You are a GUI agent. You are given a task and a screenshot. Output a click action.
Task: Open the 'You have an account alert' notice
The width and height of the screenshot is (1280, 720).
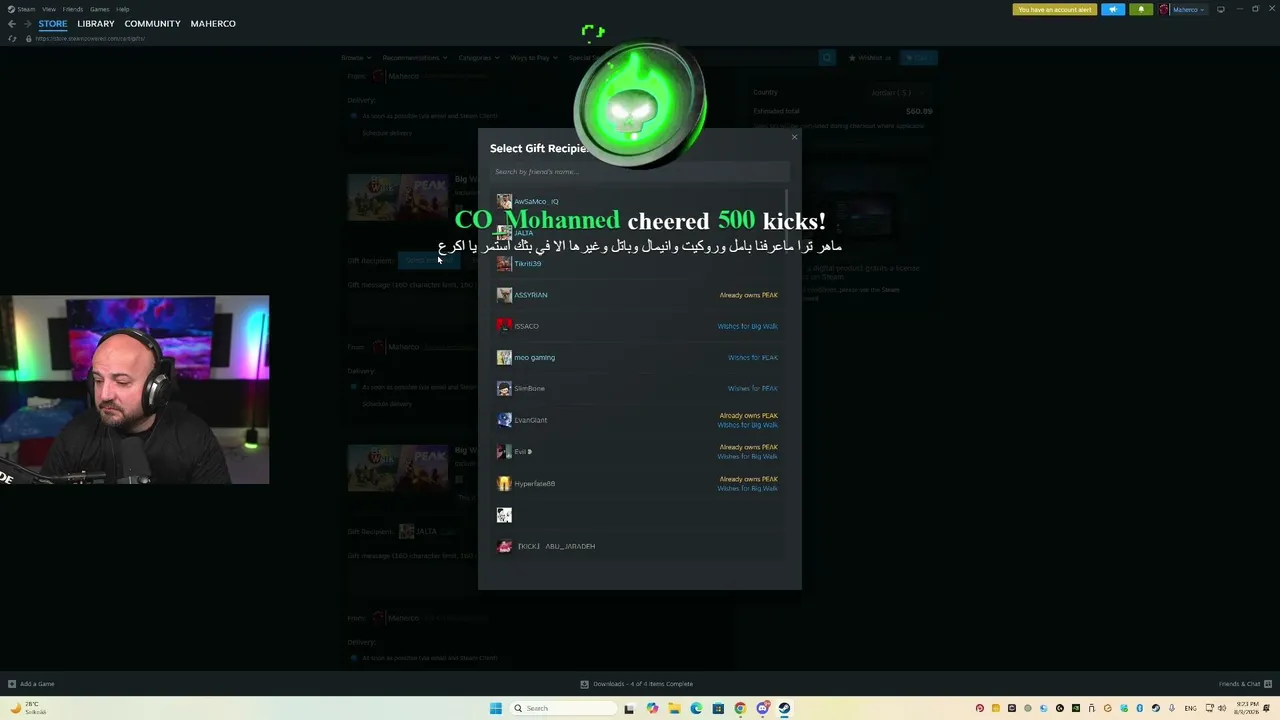pos(1055,9)
